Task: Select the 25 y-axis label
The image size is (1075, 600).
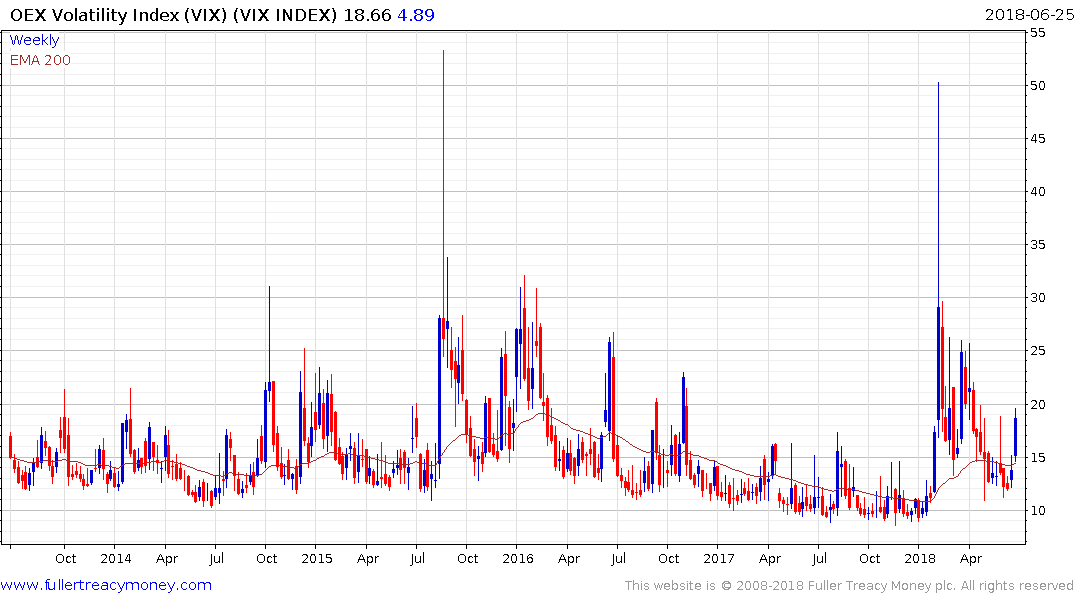Action: pyautogui.click(x=1037, y=351)
